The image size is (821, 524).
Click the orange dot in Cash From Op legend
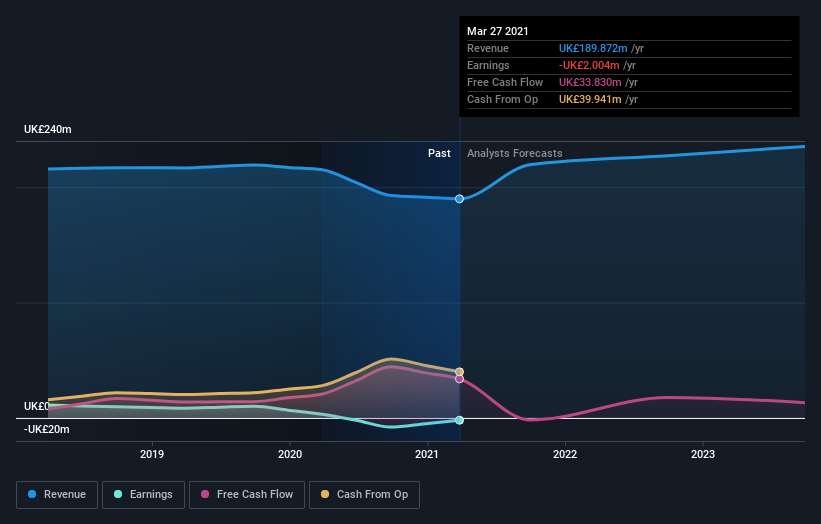[325, 494]
